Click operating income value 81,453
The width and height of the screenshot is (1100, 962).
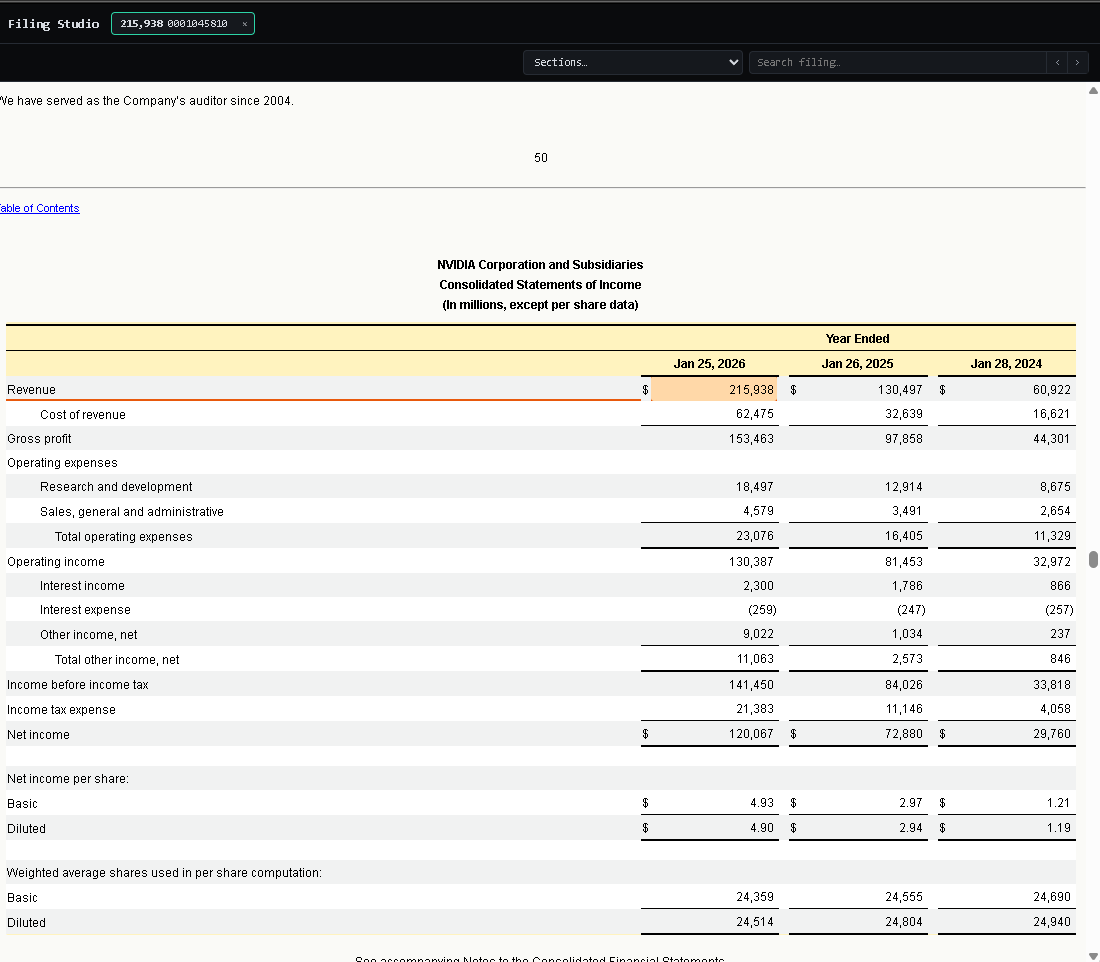click(x=904, y=562)
